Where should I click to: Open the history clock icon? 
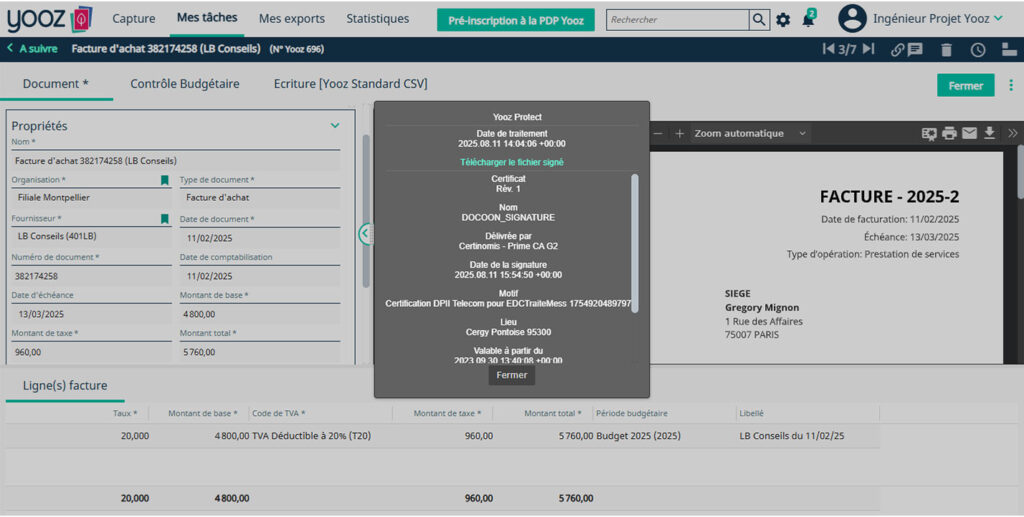coord(978,50)
